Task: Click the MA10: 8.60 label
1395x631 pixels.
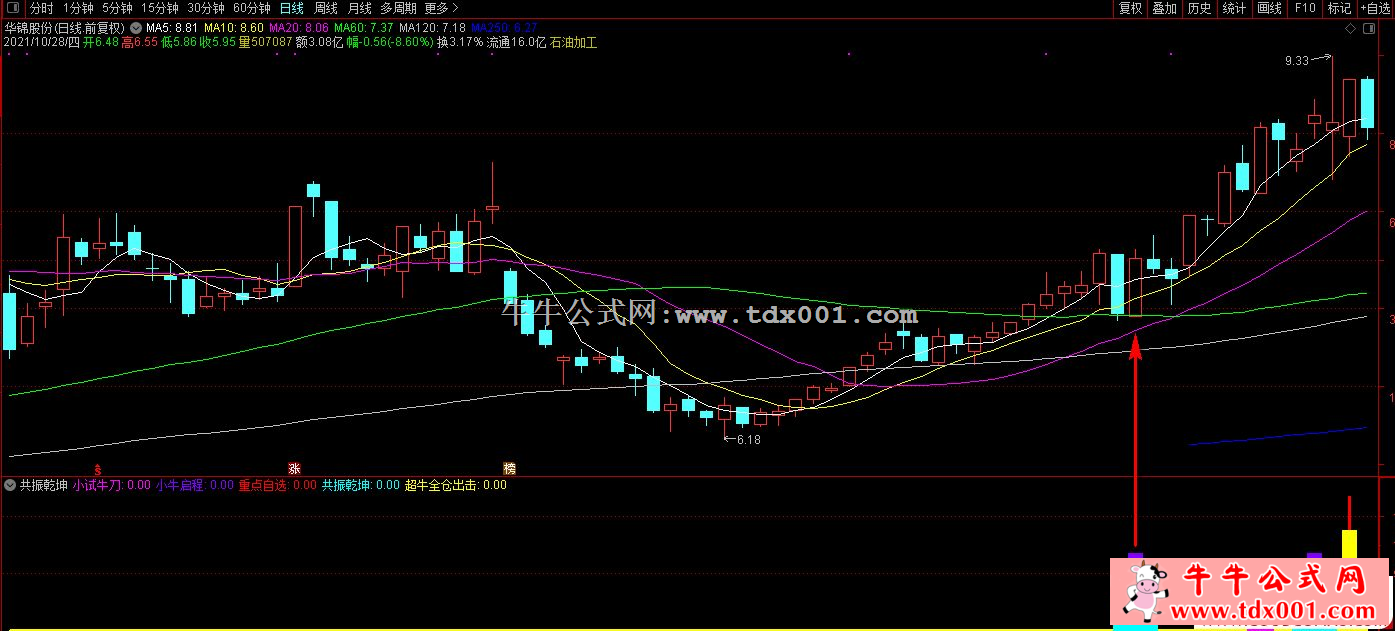Action: (234, 29)
